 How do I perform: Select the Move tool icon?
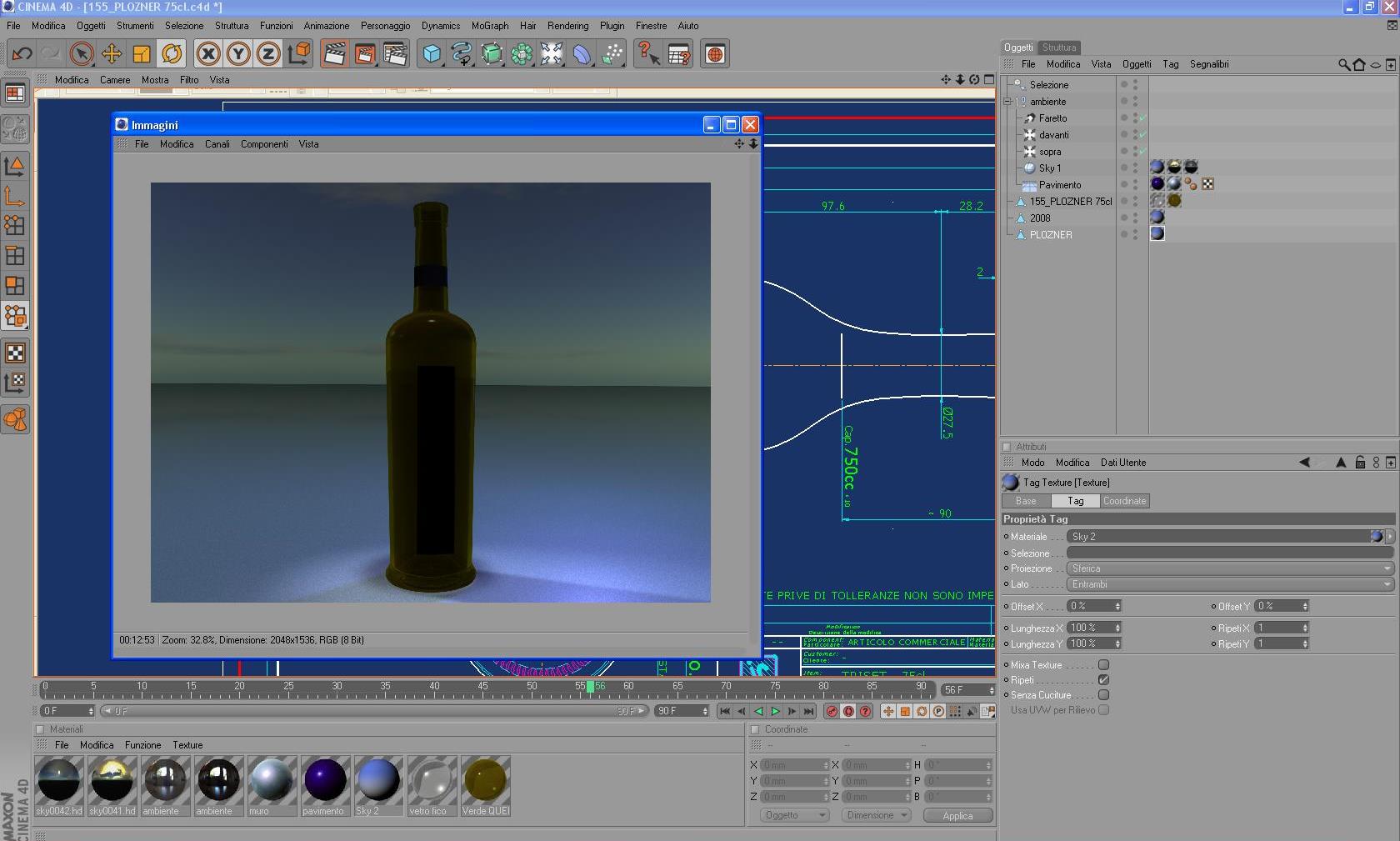(x=112, y=54)
